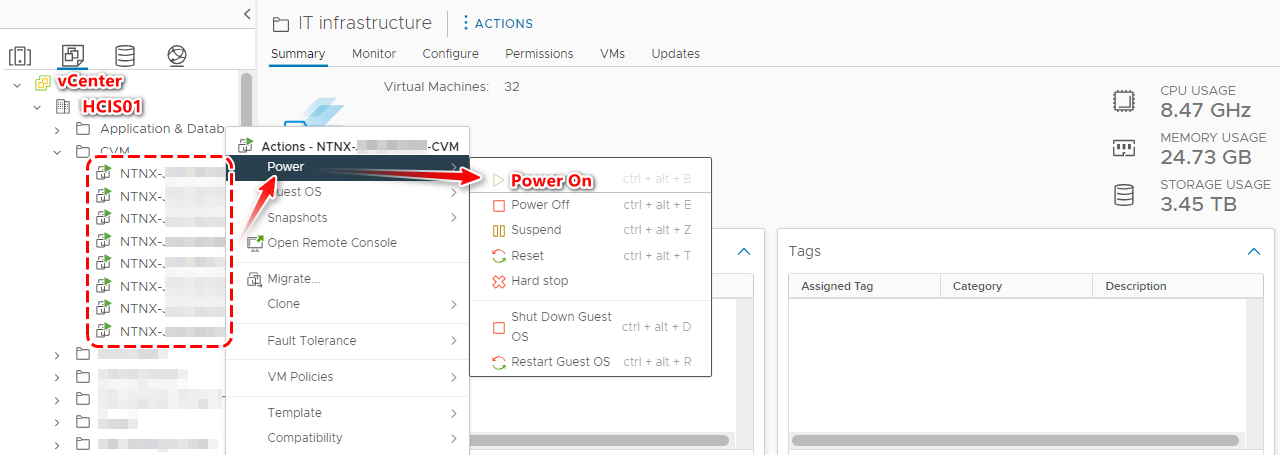1280x455 pixels.
Task: Open the Storage inventory view icon
Action: [x=124, y=56]
